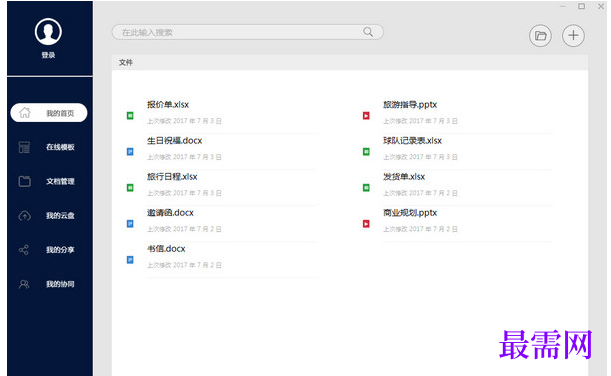Viewport: 611px width, 376px height.
Task: Click the modified date under 报价单.xlsx
Action: click(184, 121)
